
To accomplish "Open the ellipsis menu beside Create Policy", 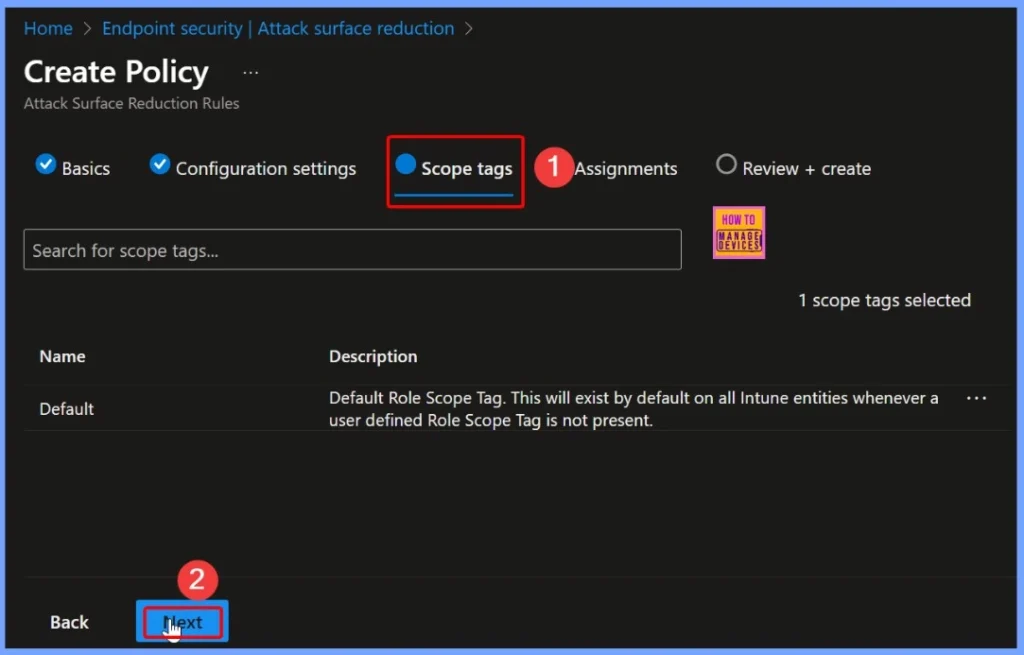I will tap(250, 73).
